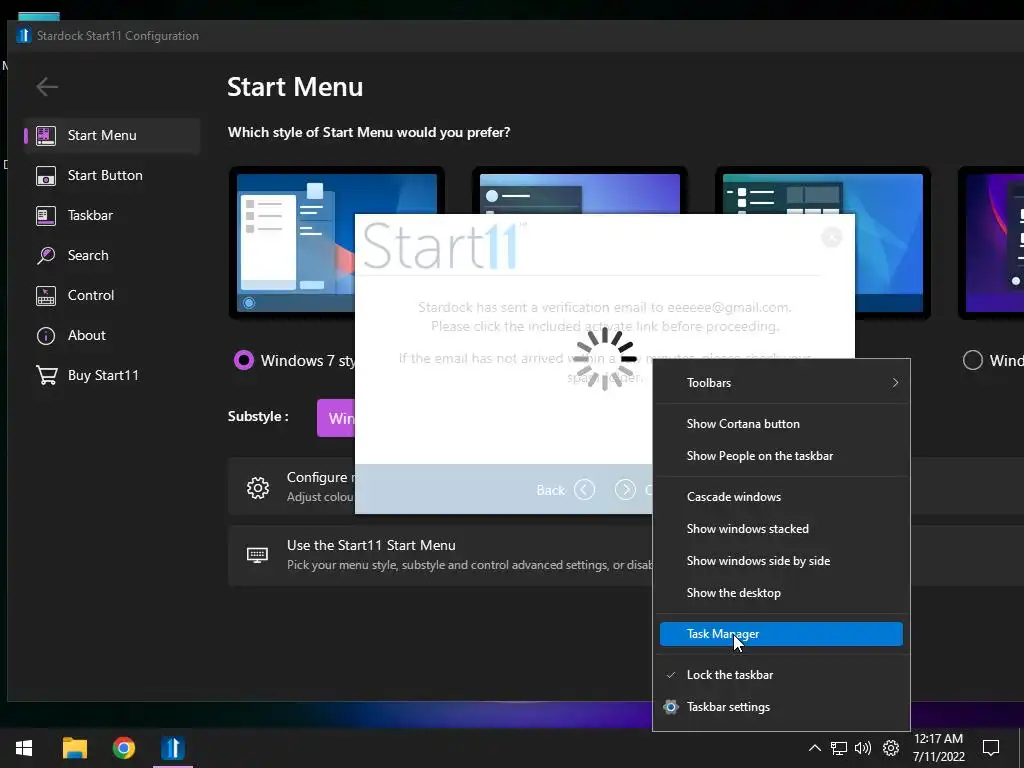Click the Search magnifier sidebar icon
The image size is (1024, 768).
click(x=46, y=255)
